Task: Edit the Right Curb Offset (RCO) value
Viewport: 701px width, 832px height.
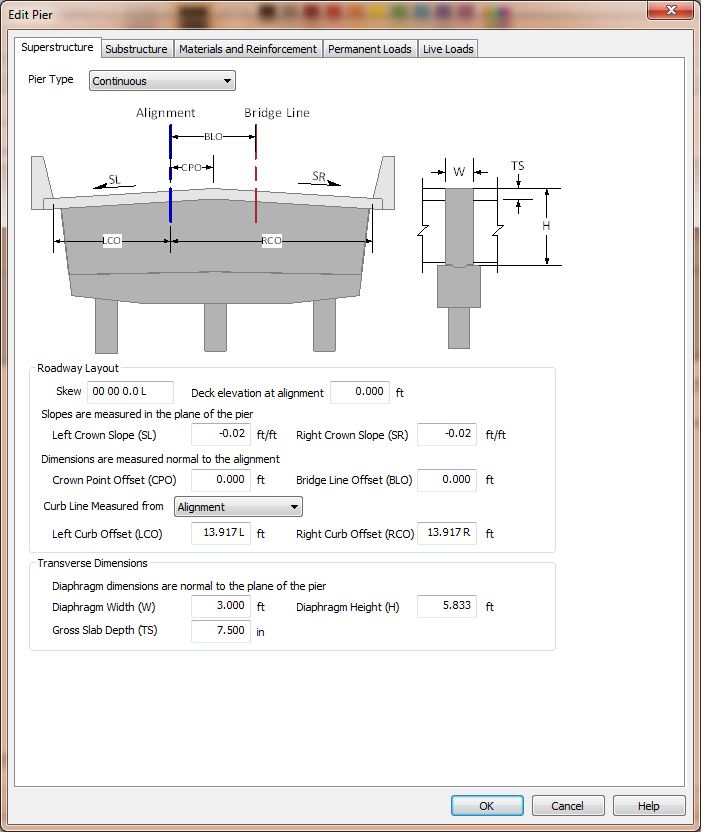Action: point(446,533)
